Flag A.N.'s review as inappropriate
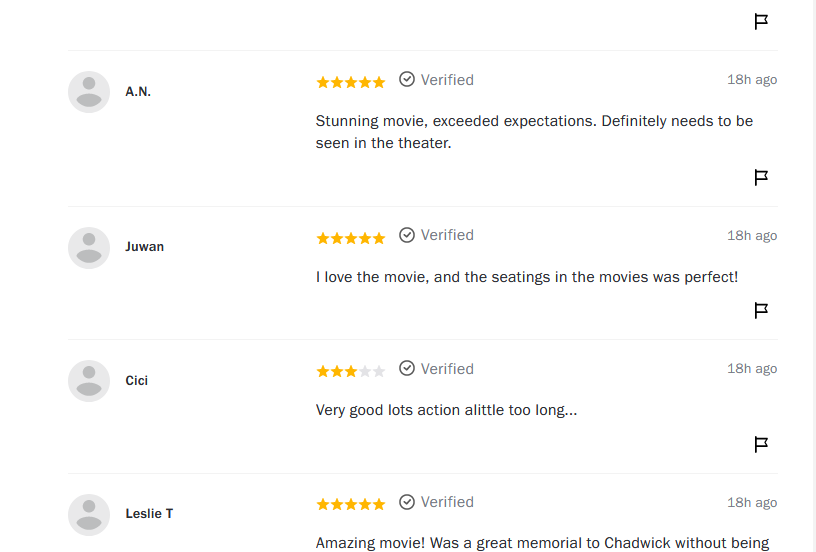Image resolution: width=816 pixels, height=552 pixels. (x=761, y=178)
